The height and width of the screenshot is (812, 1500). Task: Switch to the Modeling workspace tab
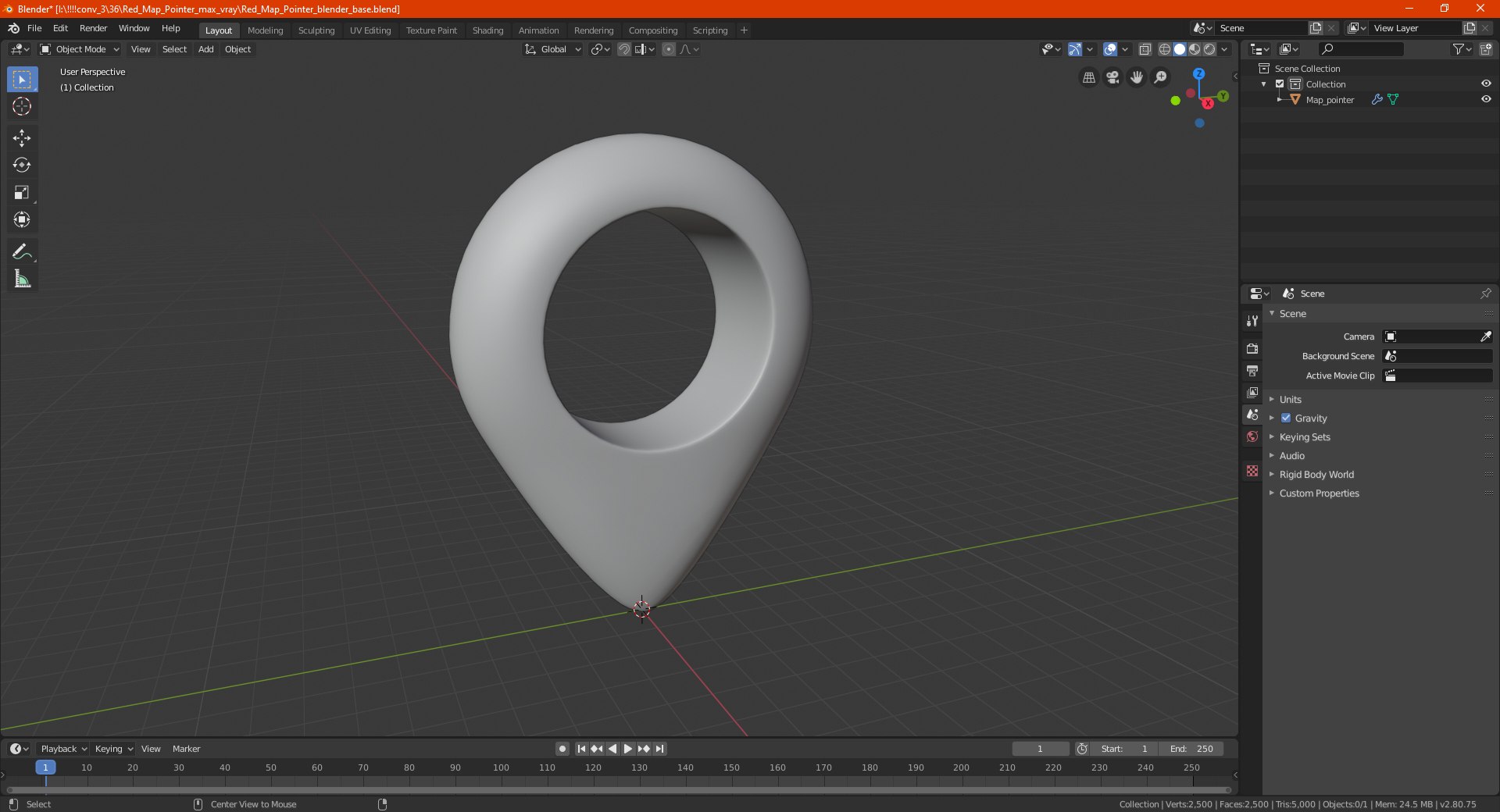pyautogui.click(x=265, y=30)
